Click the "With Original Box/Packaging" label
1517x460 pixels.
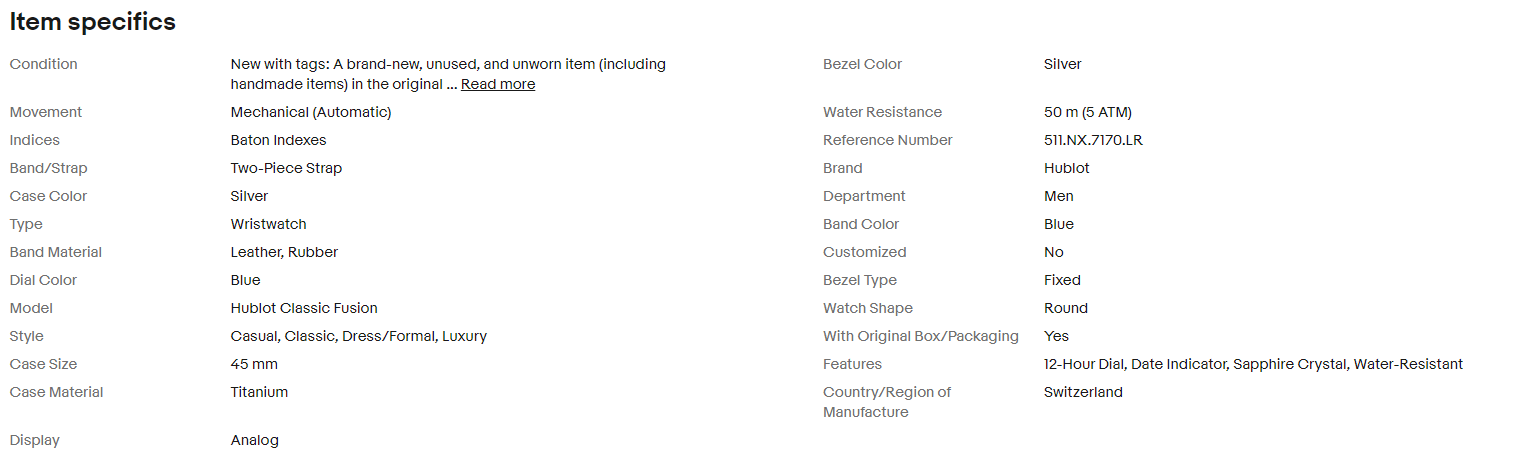click(920, 336)
